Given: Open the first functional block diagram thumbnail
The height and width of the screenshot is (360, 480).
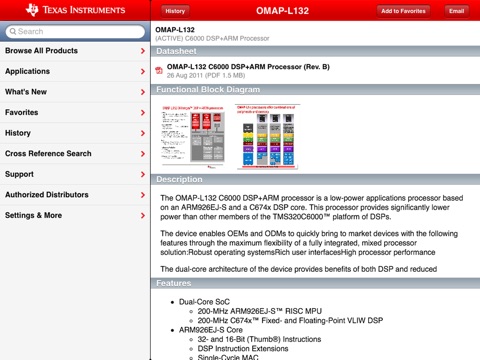Looking at the screenshot, I should point(193,136).
